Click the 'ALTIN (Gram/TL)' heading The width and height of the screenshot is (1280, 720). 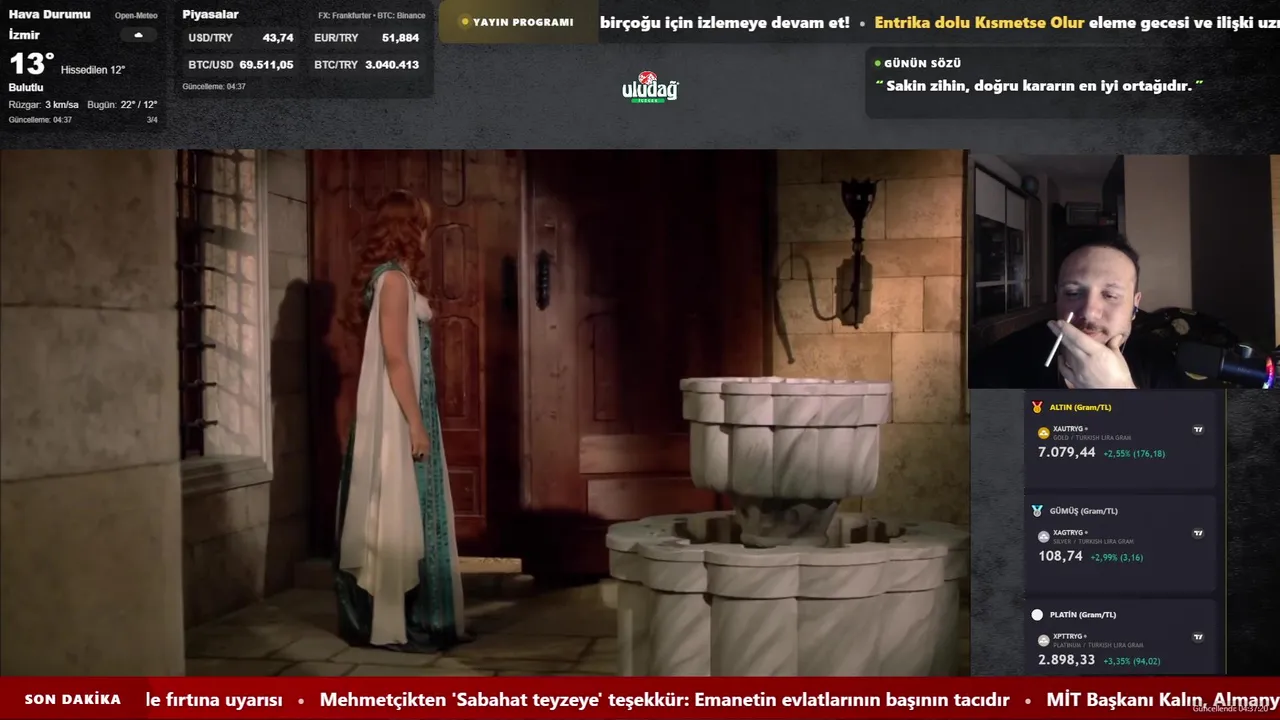(1080, 407)
